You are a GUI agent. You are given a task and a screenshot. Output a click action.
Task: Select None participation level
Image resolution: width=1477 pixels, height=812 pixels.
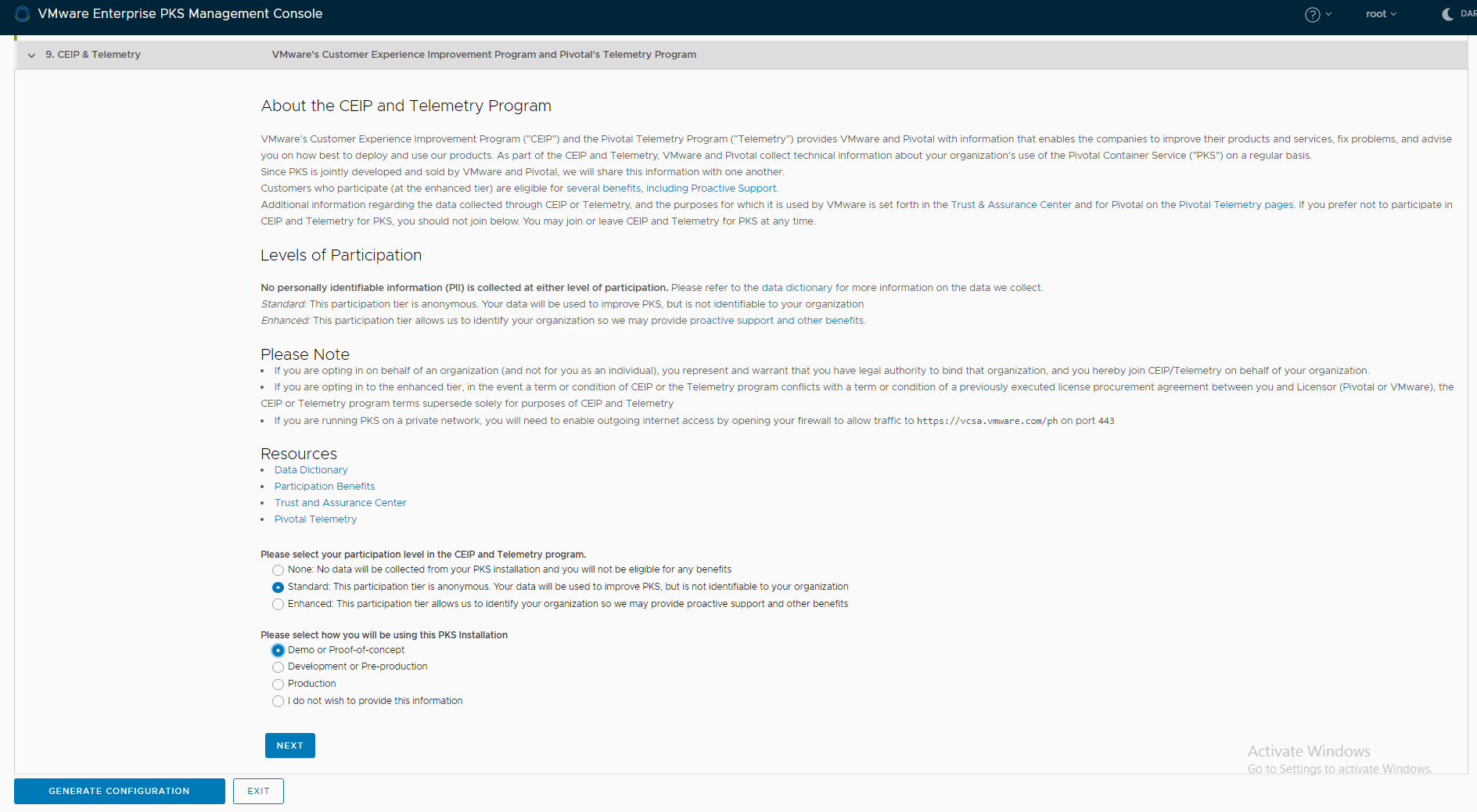tap(278, 570)
